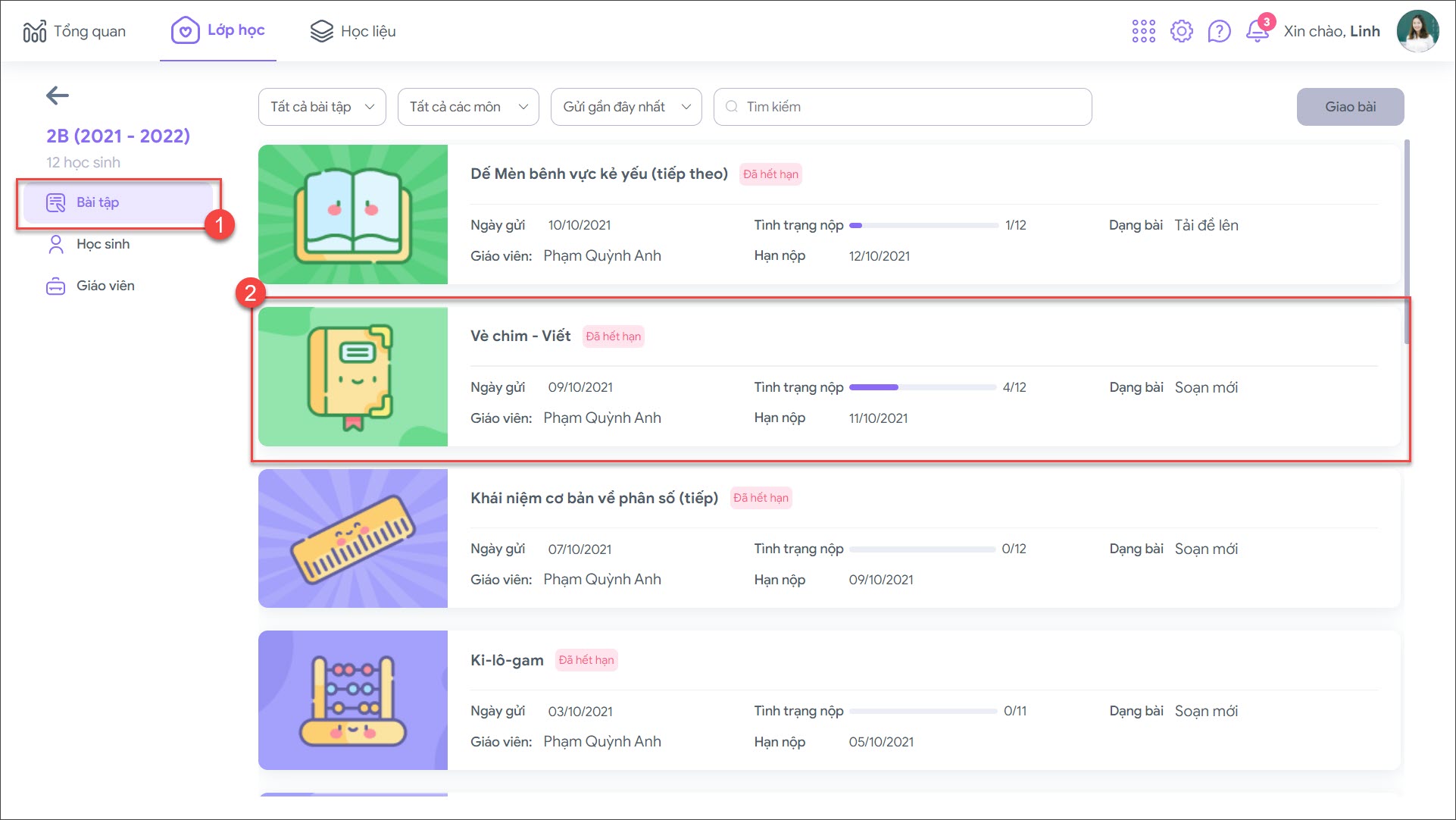Screen dimensions: 1456x820
Task: Expand the Tất cả các môn dropdown
Action: click(468, 107)
